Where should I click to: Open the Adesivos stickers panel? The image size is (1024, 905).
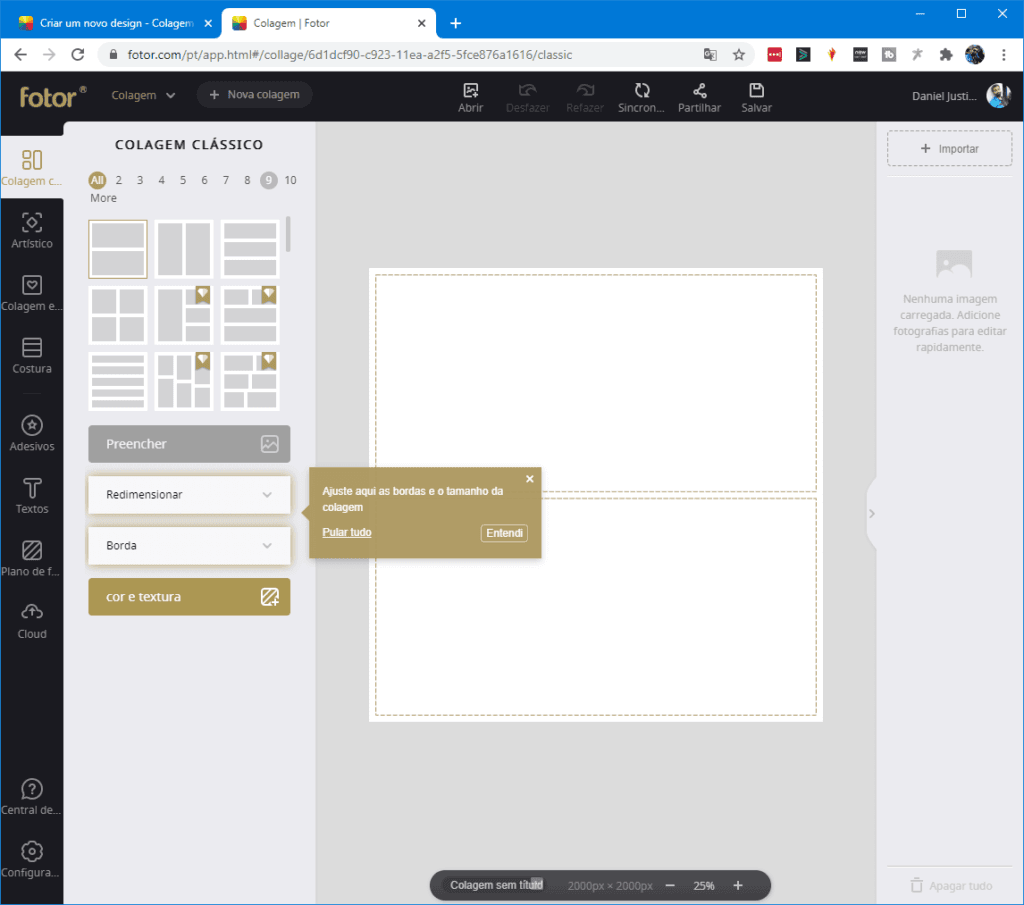click(x=32, y=426)
